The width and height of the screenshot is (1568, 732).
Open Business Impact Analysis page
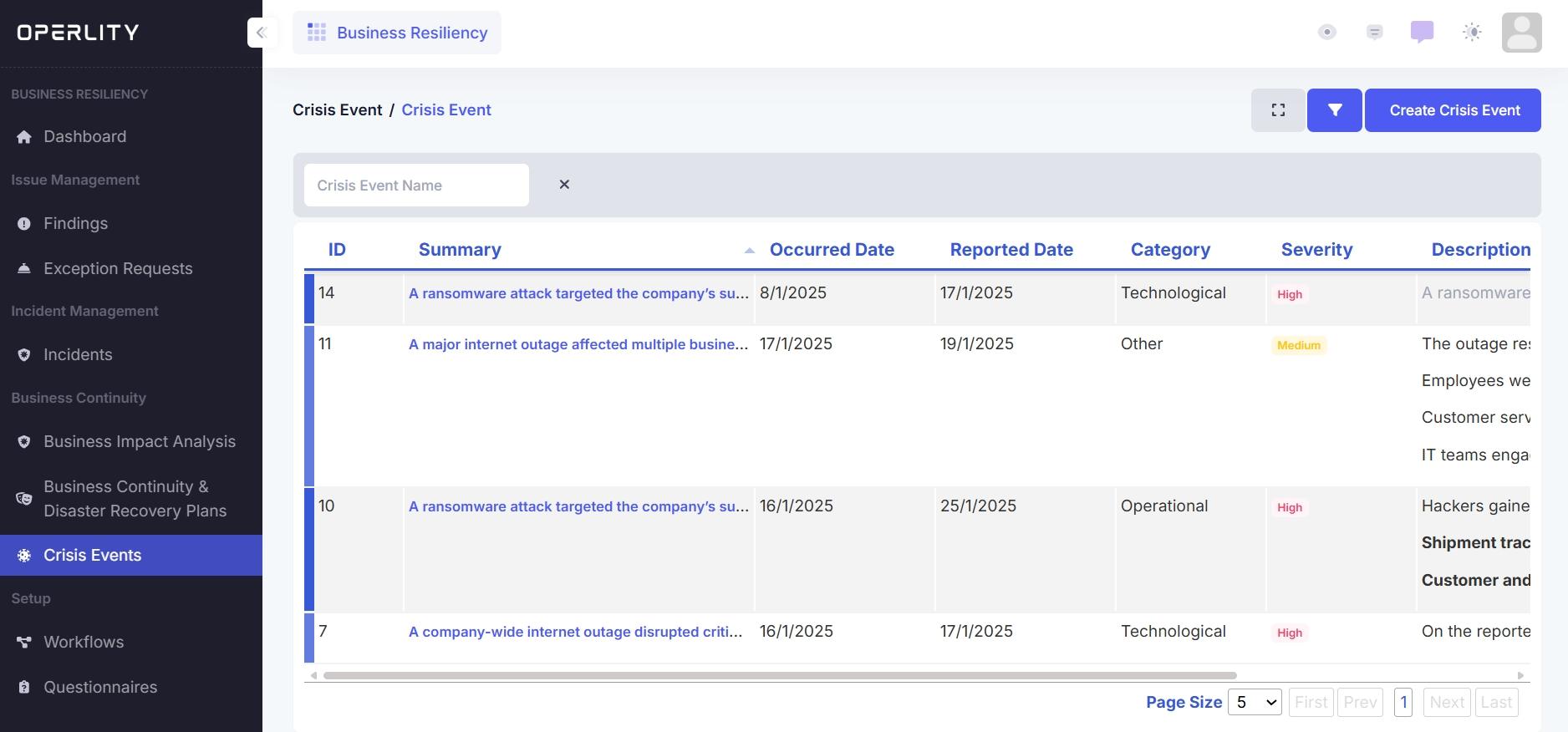[139, 441]
